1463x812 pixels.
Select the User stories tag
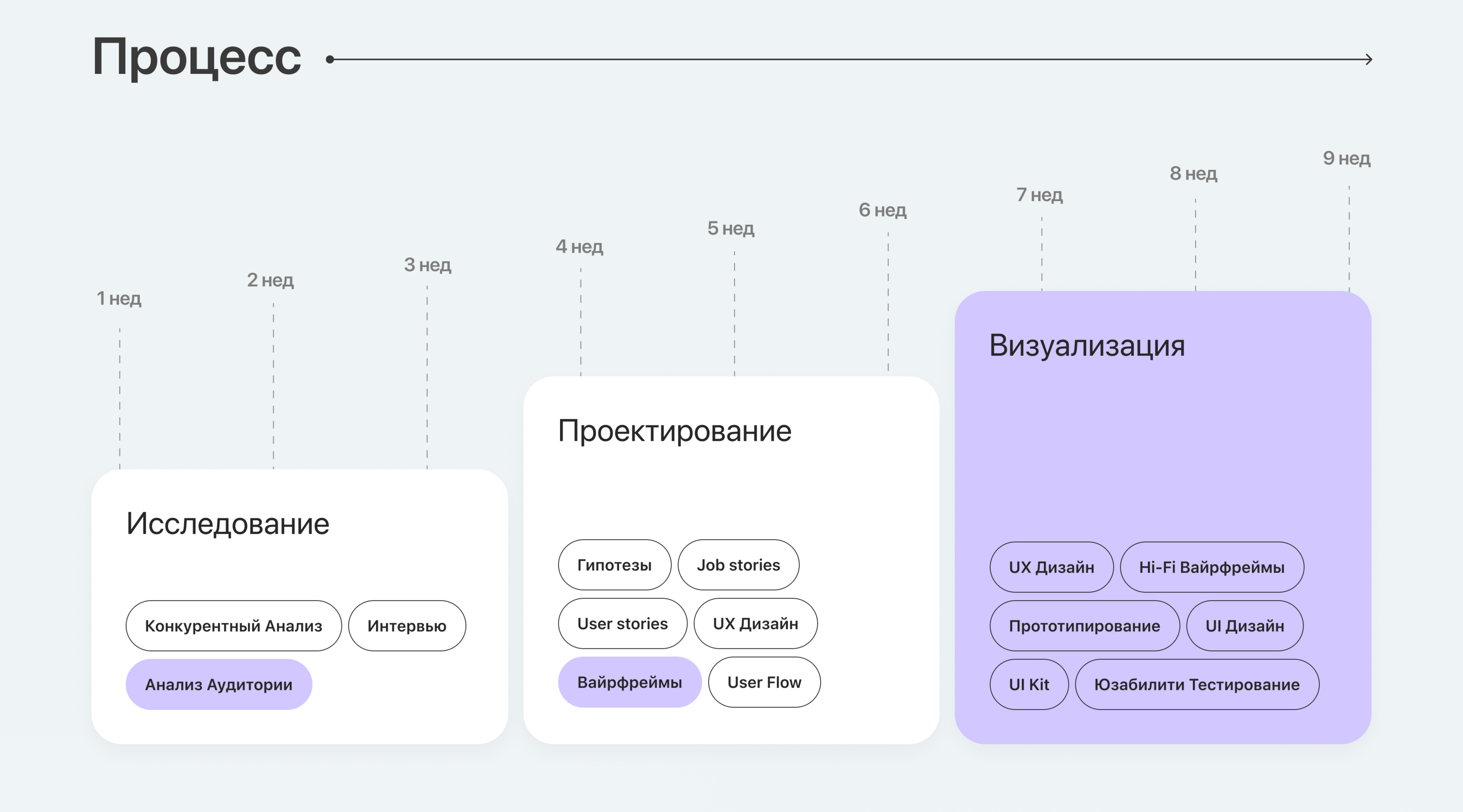[x=622, y=623]
